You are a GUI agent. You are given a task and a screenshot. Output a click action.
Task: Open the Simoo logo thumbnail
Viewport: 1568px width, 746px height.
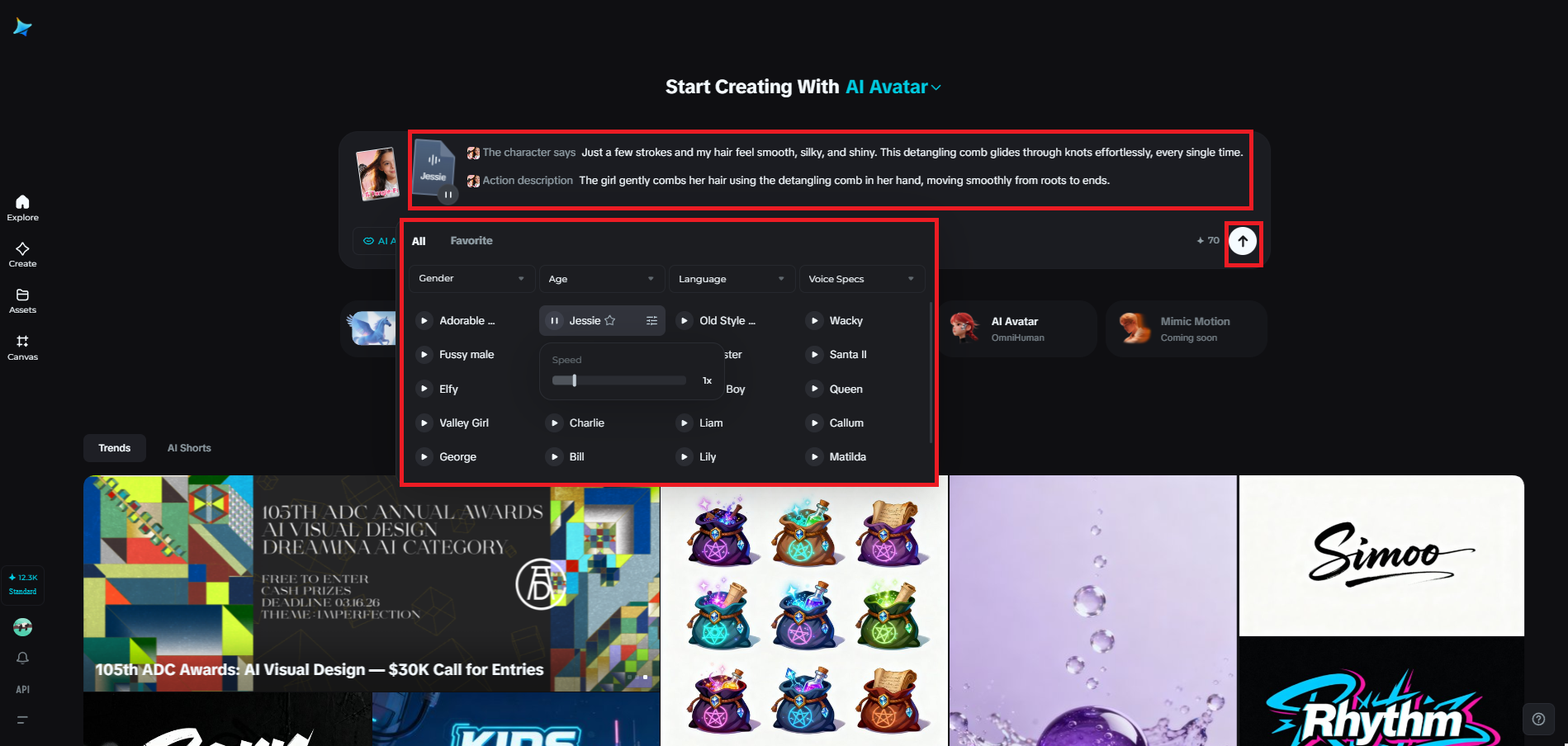point(1381,555)
